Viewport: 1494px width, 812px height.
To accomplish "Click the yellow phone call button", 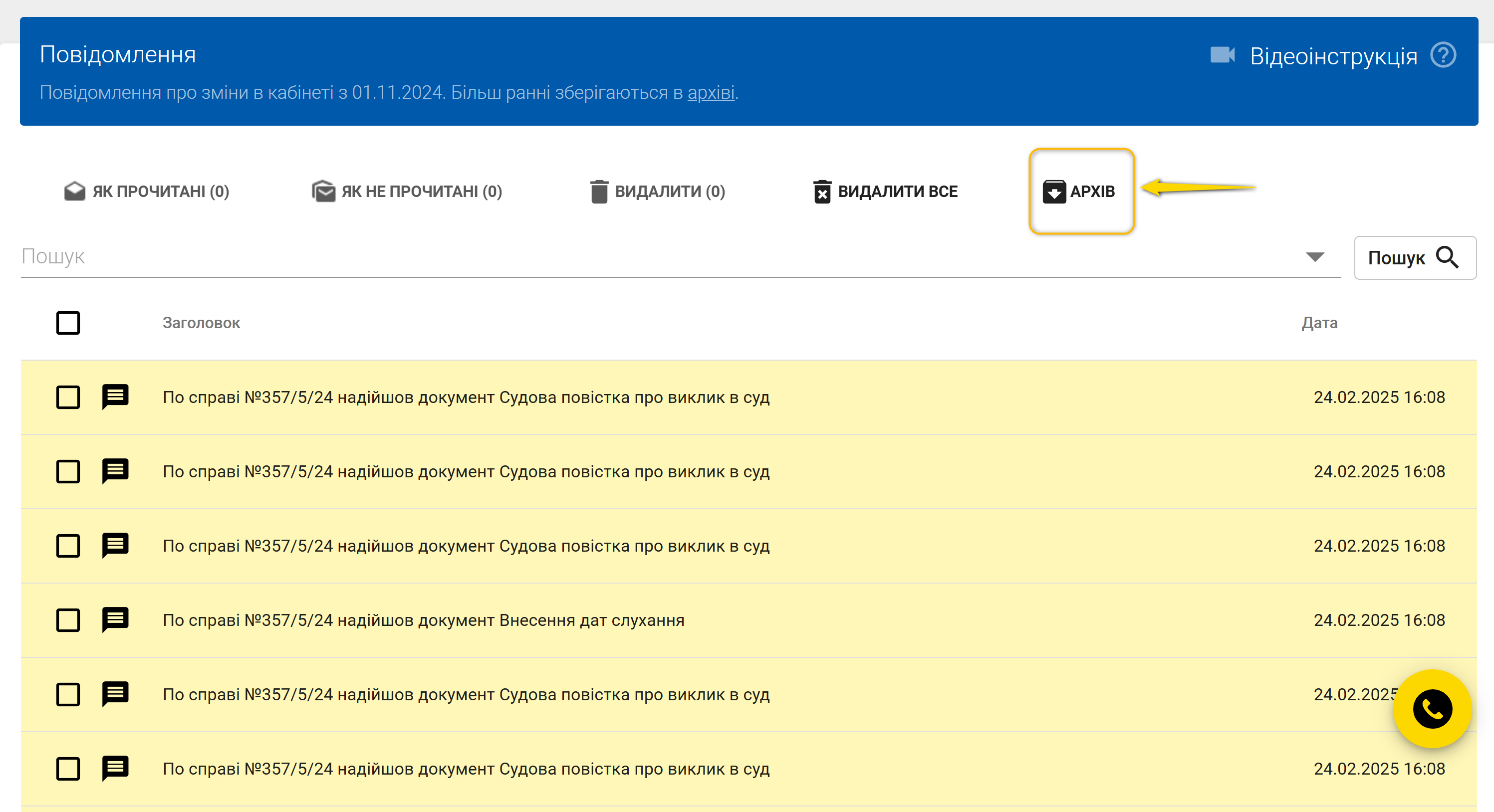I will click(1432, 708).
